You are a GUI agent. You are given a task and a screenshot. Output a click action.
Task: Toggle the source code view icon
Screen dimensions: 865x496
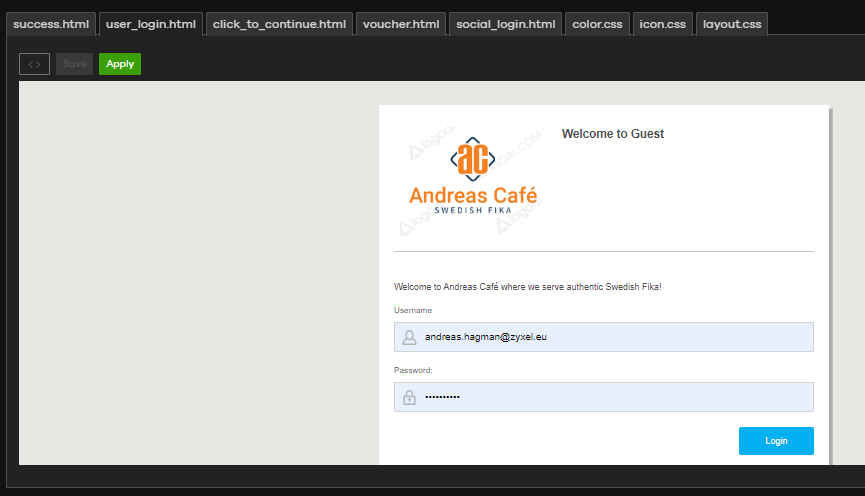pos(34,64)
